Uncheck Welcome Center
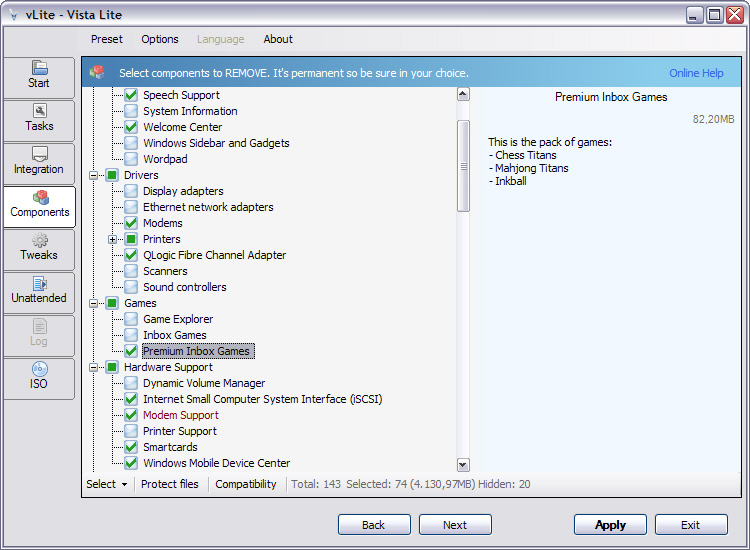Image resolution: width=750 pixels, height=550 pixels. pyautogui.click(x=131, y=127)
